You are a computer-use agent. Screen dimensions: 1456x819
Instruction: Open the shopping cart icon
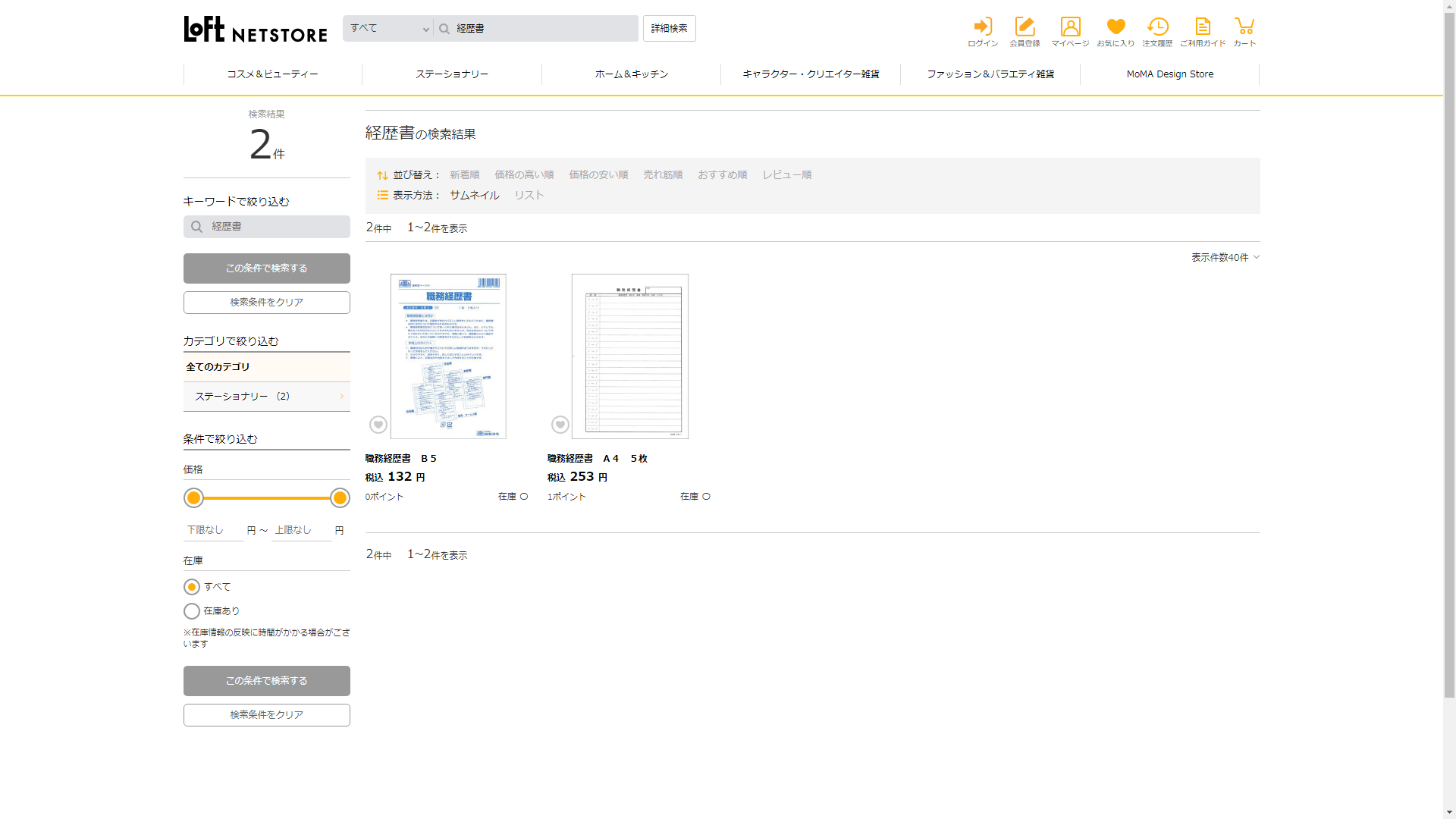coord(1244,27)
